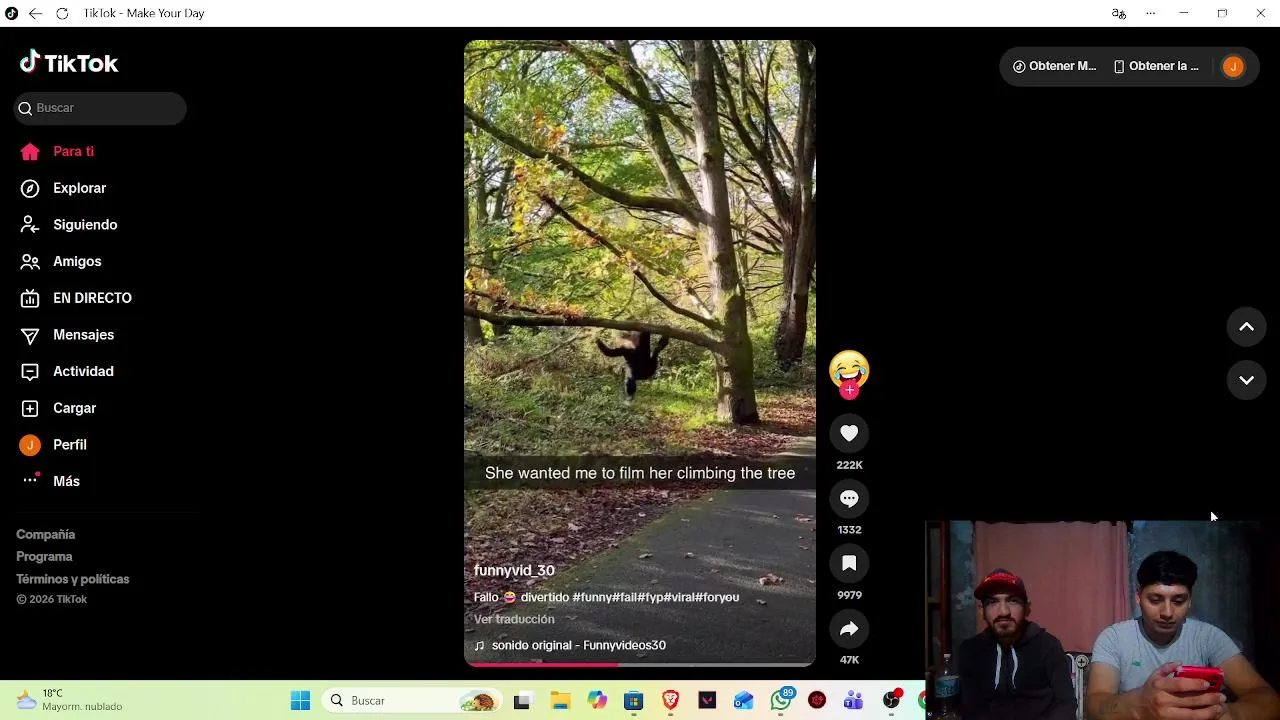Expand the Programa footer section
This screenshot has width=1280, height=720.
pyautogui.click(x=44, y=557)
